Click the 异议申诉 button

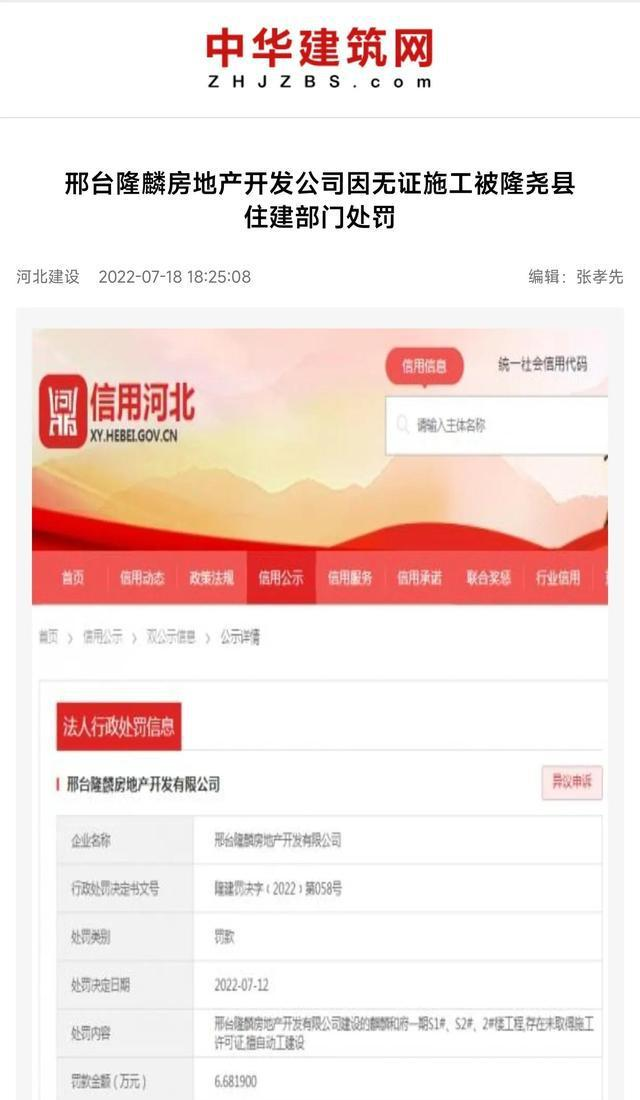(572, 782)
